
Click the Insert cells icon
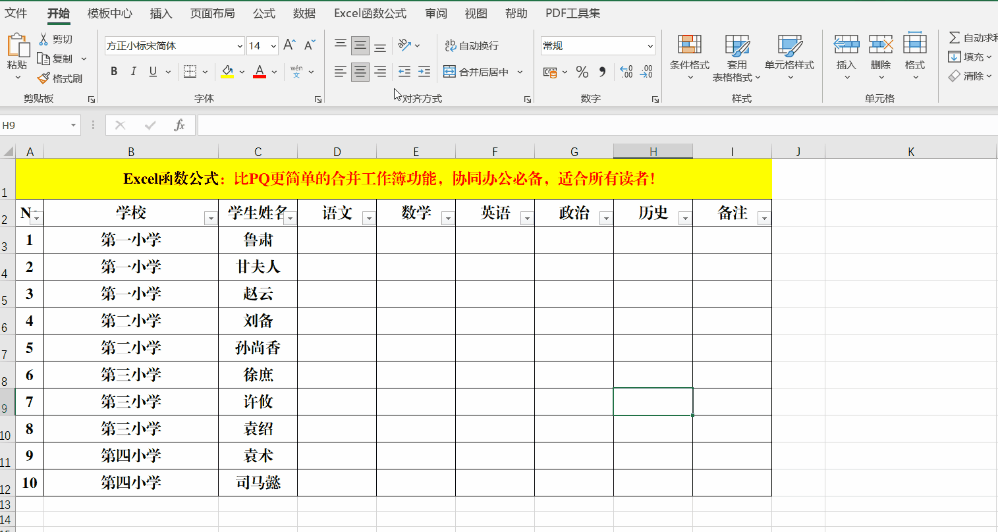pos(846,45)
